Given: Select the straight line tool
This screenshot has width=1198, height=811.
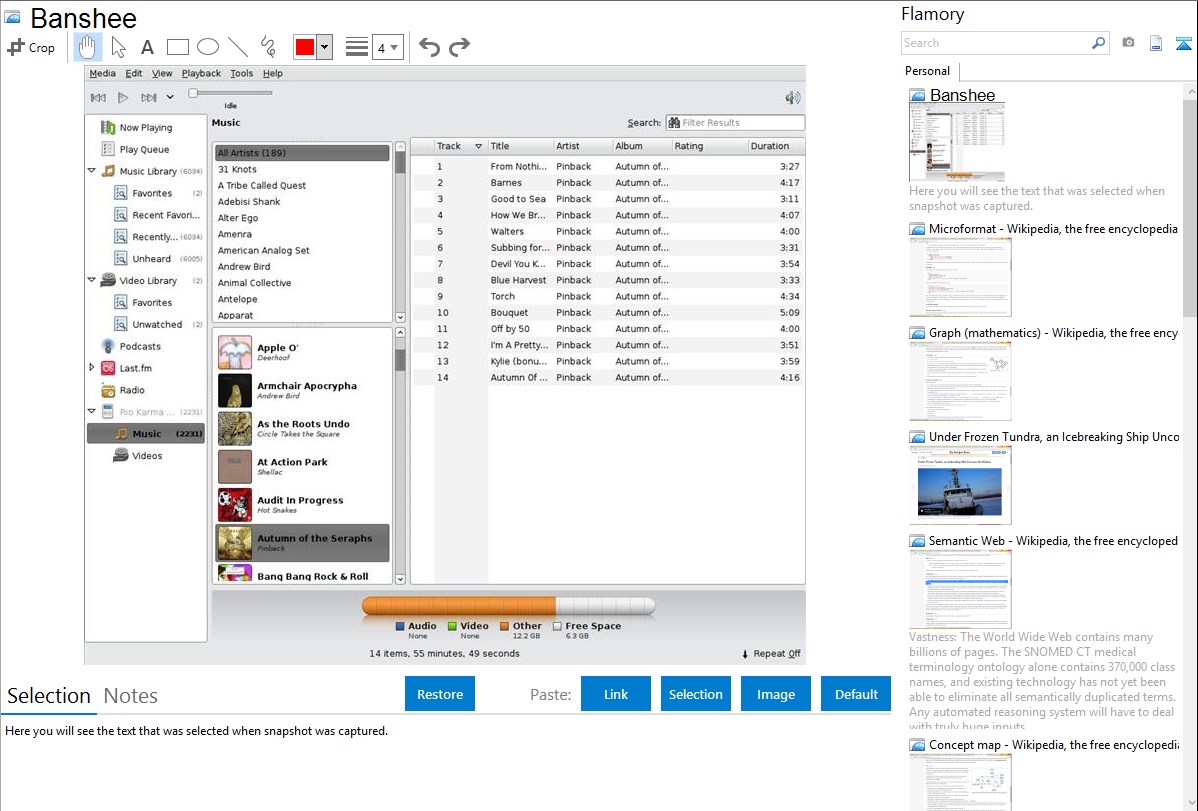Looking at the screenshot, I should [237, 47].
